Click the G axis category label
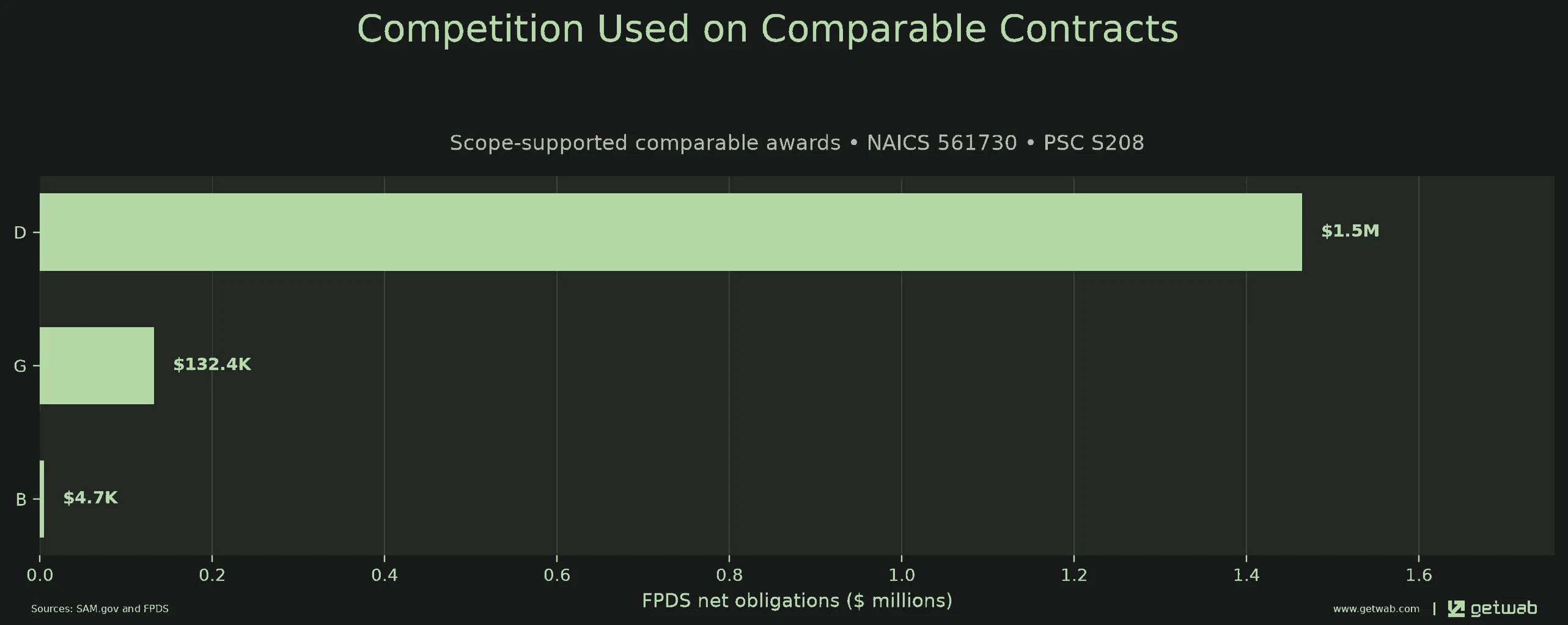The height and width of the screenshot is (625, 1568). tap(20, 366)
